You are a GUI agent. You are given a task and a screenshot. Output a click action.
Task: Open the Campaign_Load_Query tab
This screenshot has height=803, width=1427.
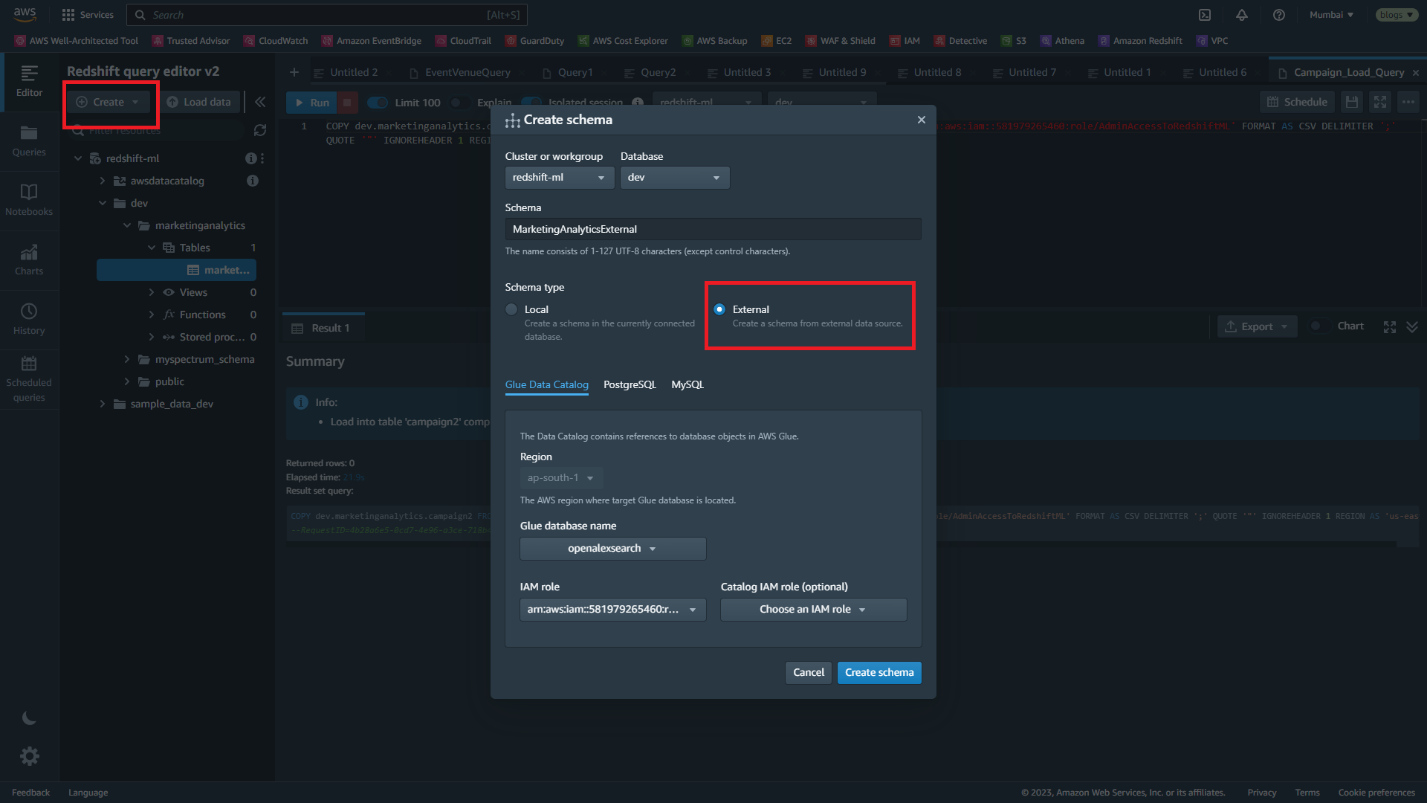[1344, 72]
